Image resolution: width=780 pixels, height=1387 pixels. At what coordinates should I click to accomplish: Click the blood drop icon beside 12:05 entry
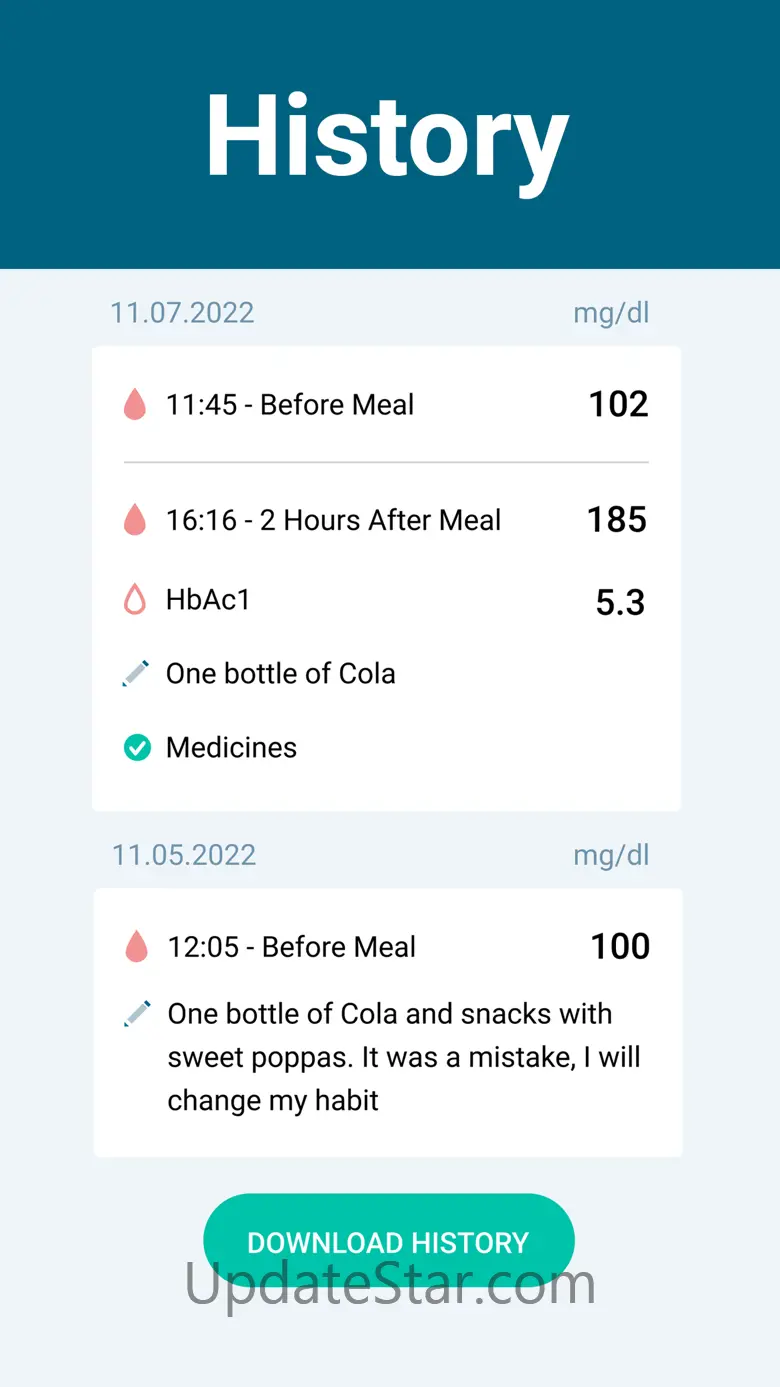pyautogui.click(x=137, y=947)
